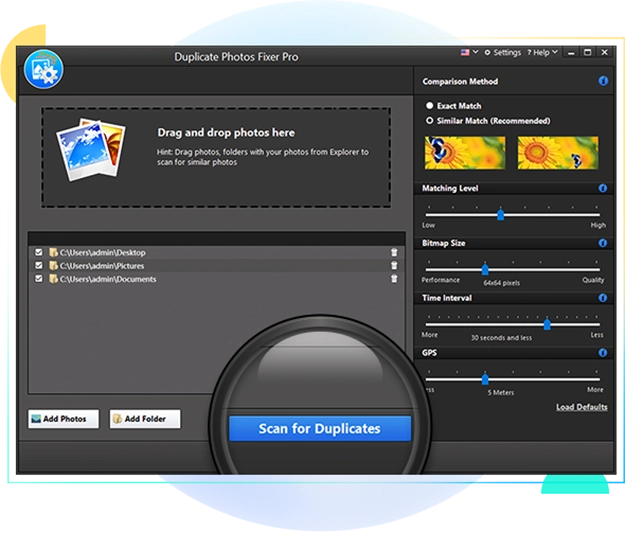Click the Matching Level slider handle
Image resolution: width=625 pixels, height=539 pixels.
[x=501, y=215]
